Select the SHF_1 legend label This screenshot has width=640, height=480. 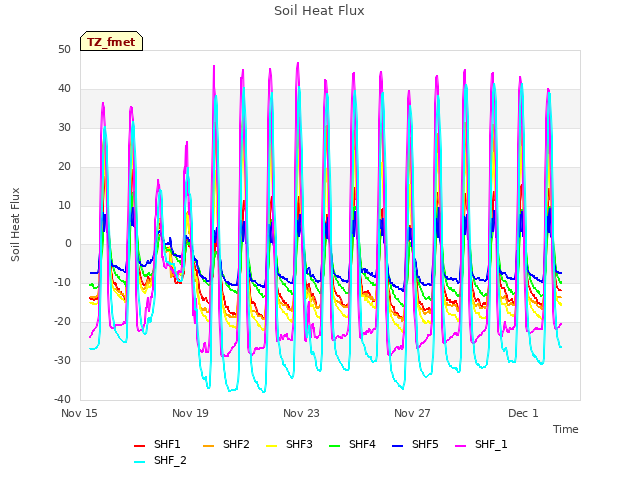click(491, 444)
